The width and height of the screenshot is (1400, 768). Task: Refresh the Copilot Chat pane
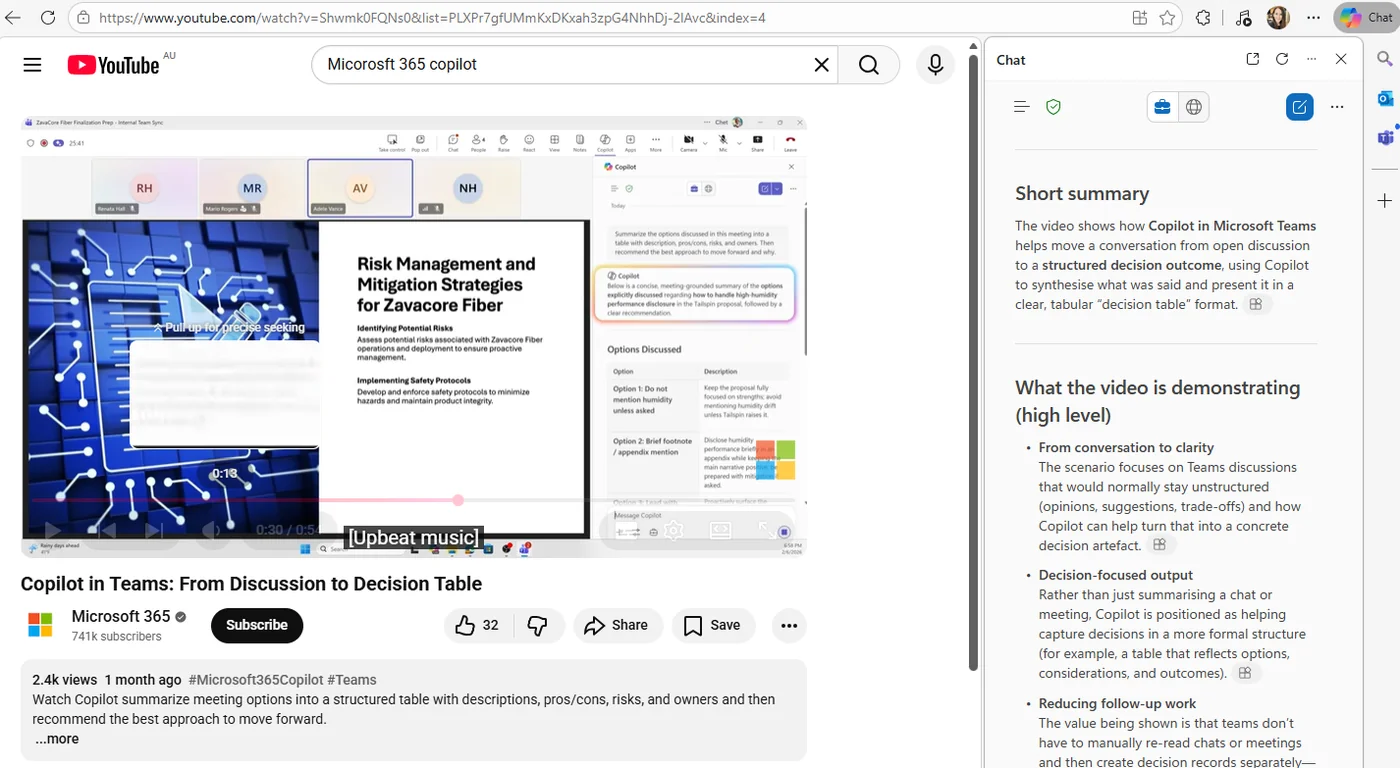pyautogui.click(x=1282, y=59)
